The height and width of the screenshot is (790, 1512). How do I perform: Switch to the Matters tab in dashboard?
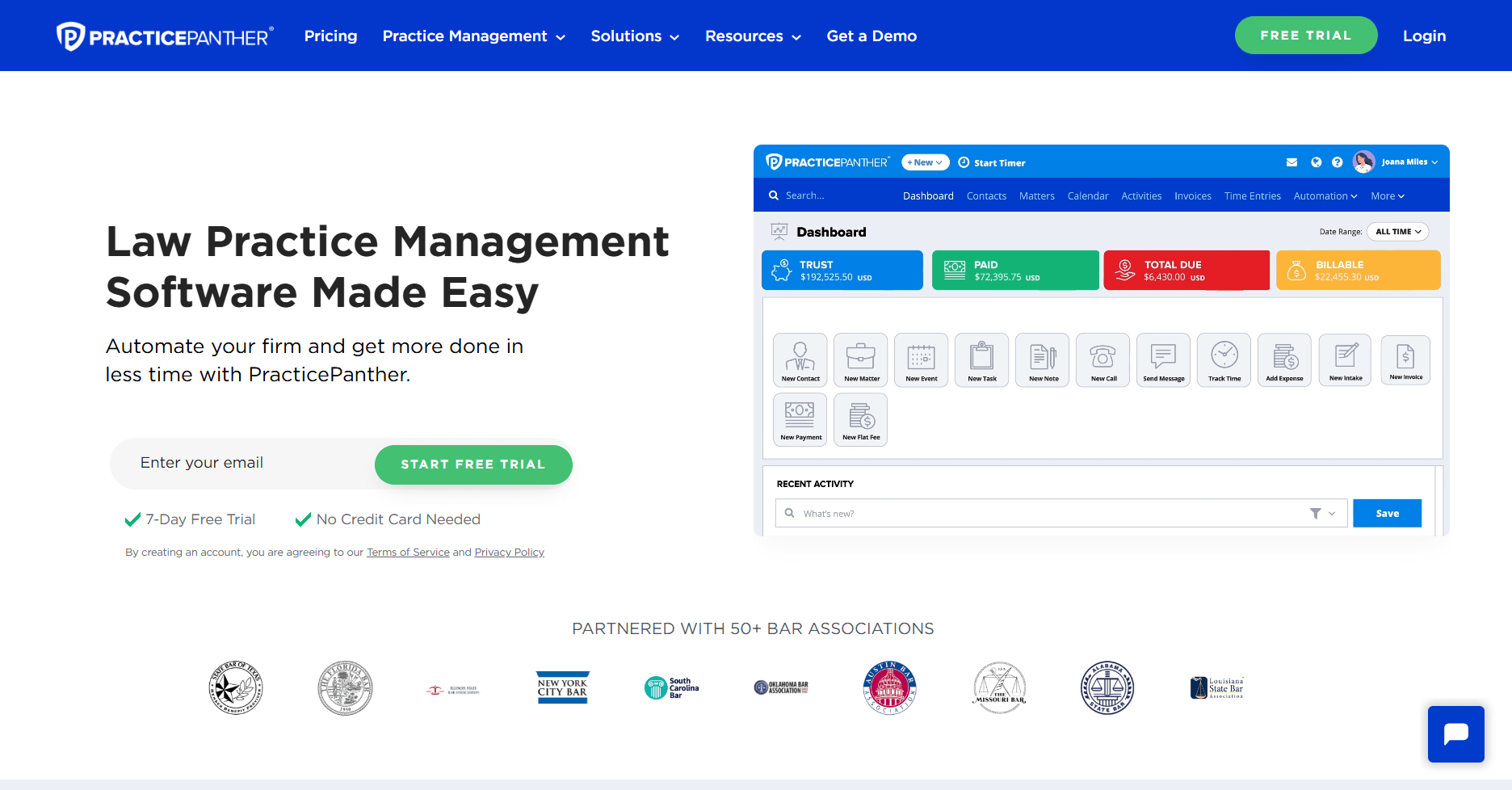point(1036,196)
